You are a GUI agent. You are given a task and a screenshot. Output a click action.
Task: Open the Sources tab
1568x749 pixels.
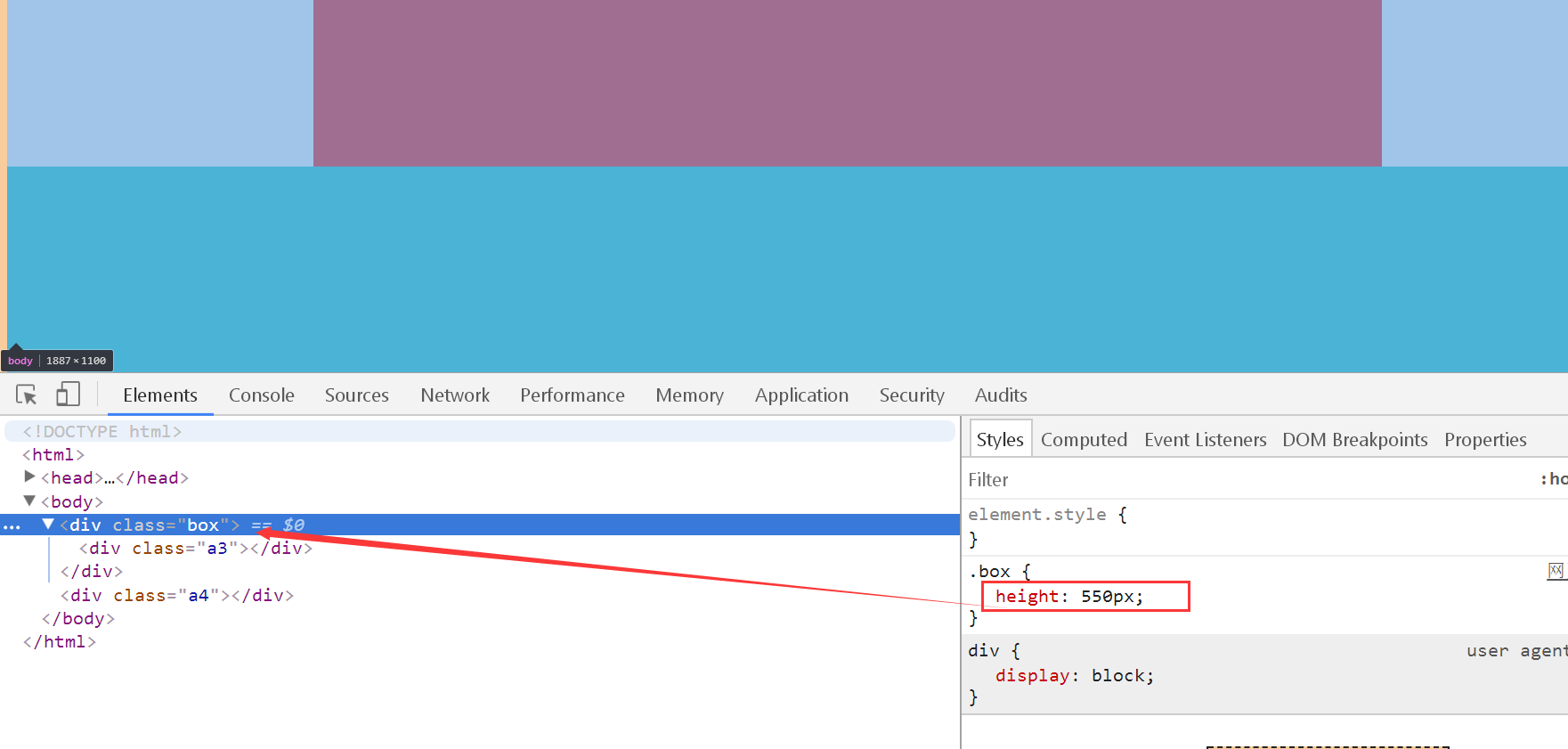click(x=357, y=395)
